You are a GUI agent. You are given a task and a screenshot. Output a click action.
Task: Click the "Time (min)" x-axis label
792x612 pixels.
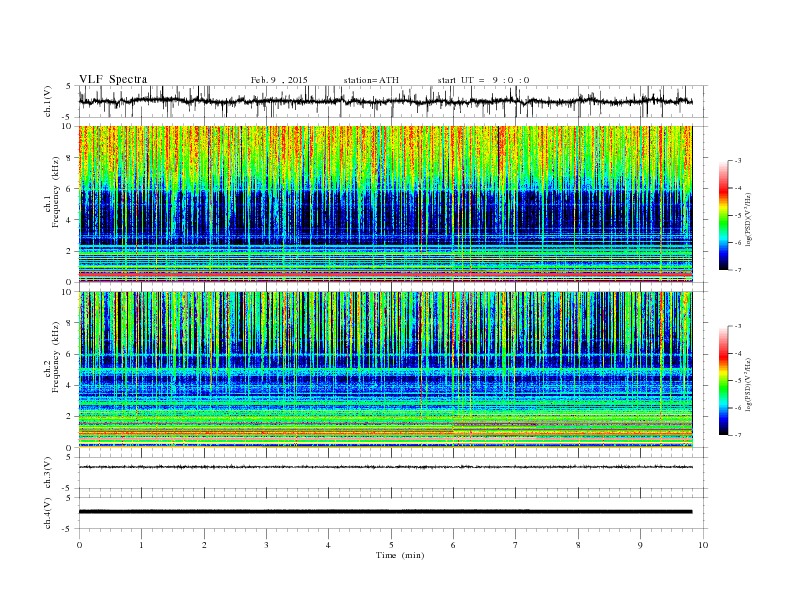pyautogui.click(x=400, y=555)
